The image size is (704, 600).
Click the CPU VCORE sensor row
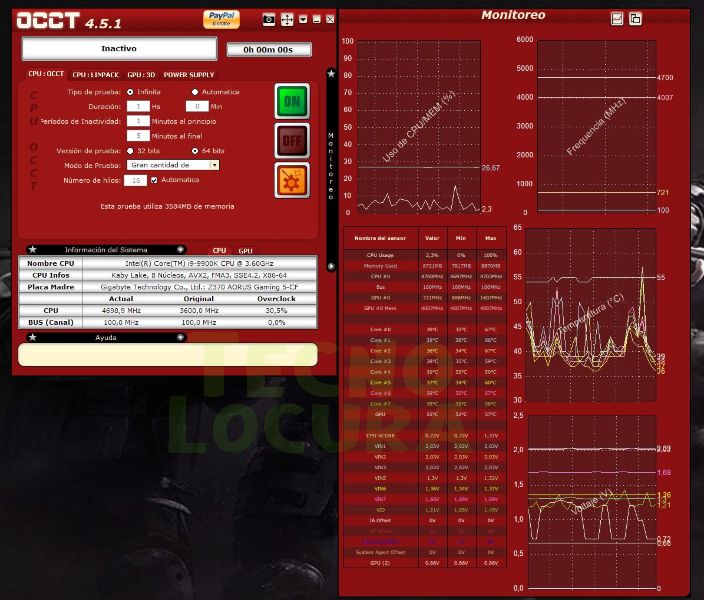tap(425, 436)
